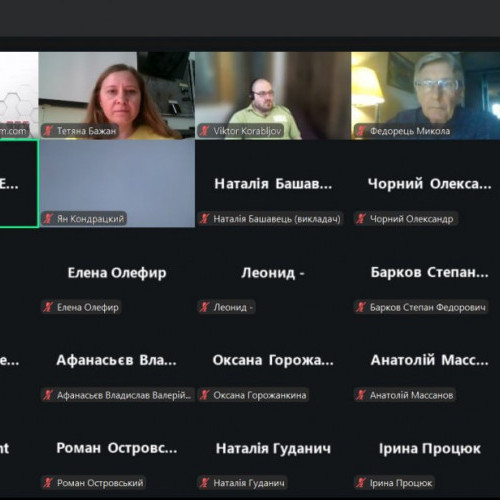The height and width of the screenshot is (500, 500).
Task: Click the Анатолій Массанов name label
Action: coord(411,395)
